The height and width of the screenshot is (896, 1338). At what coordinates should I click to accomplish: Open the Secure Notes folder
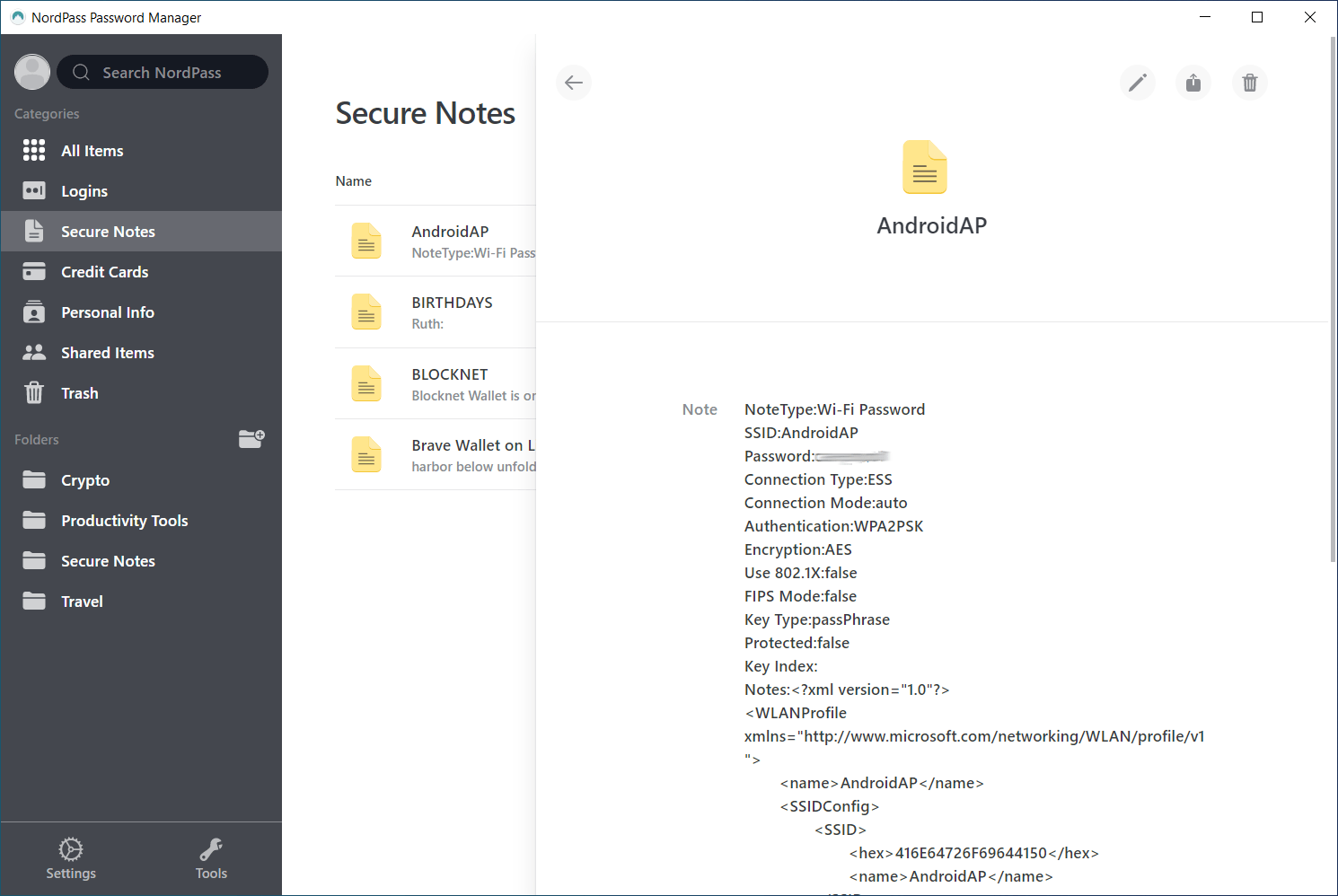141,560
